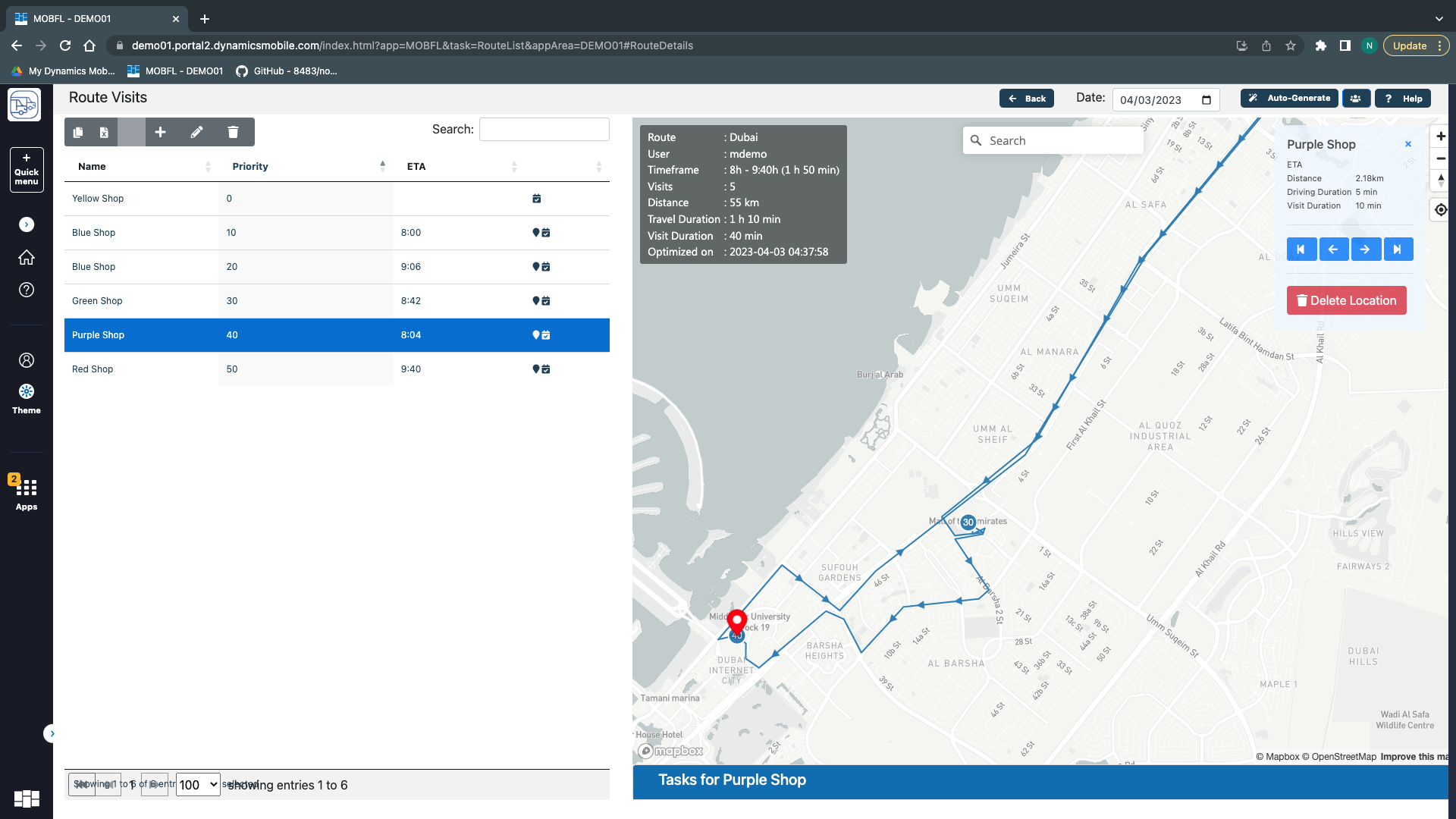Click the Auto-Generate route button
1456x819 pixels.
1289,97
